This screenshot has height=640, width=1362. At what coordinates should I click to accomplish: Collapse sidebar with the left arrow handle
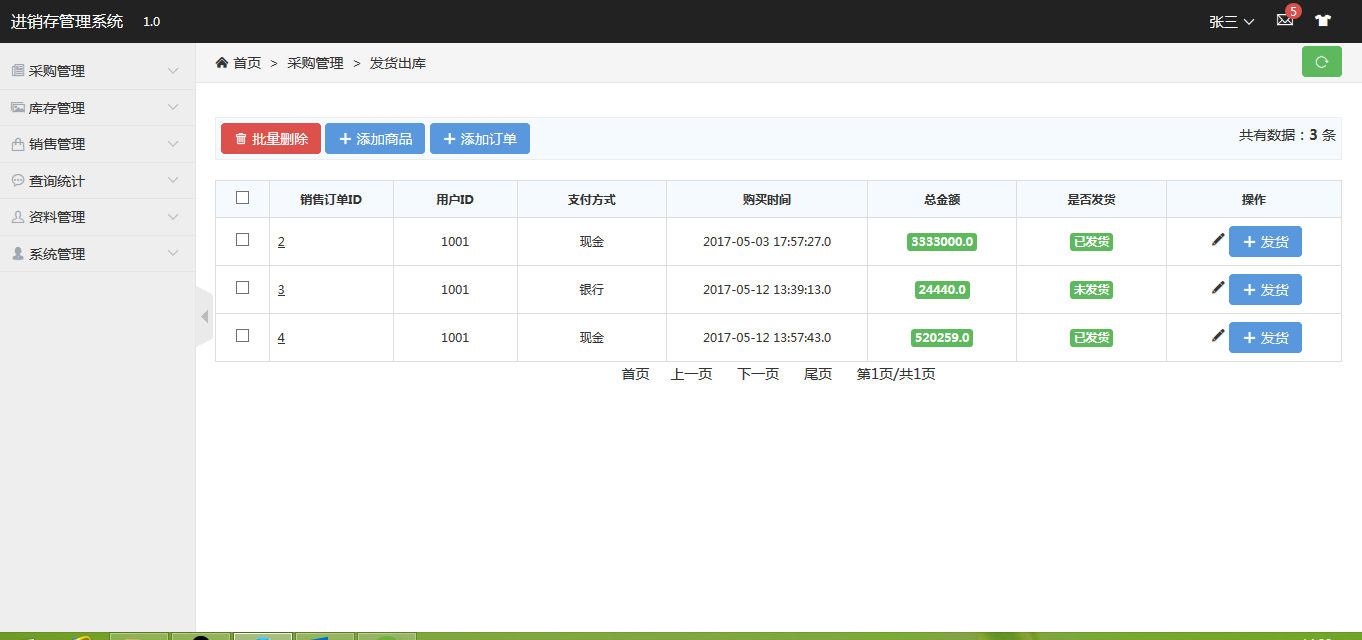click(x=204, y=316)
